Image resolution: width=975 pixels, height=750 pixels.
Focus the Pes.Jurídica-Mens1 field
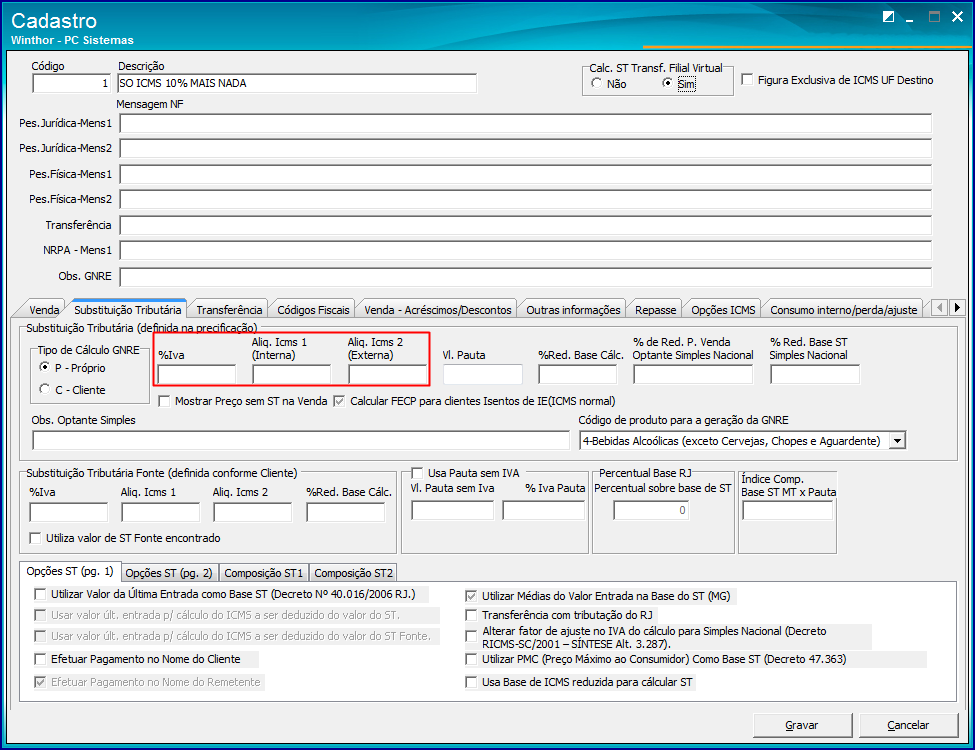526,123
